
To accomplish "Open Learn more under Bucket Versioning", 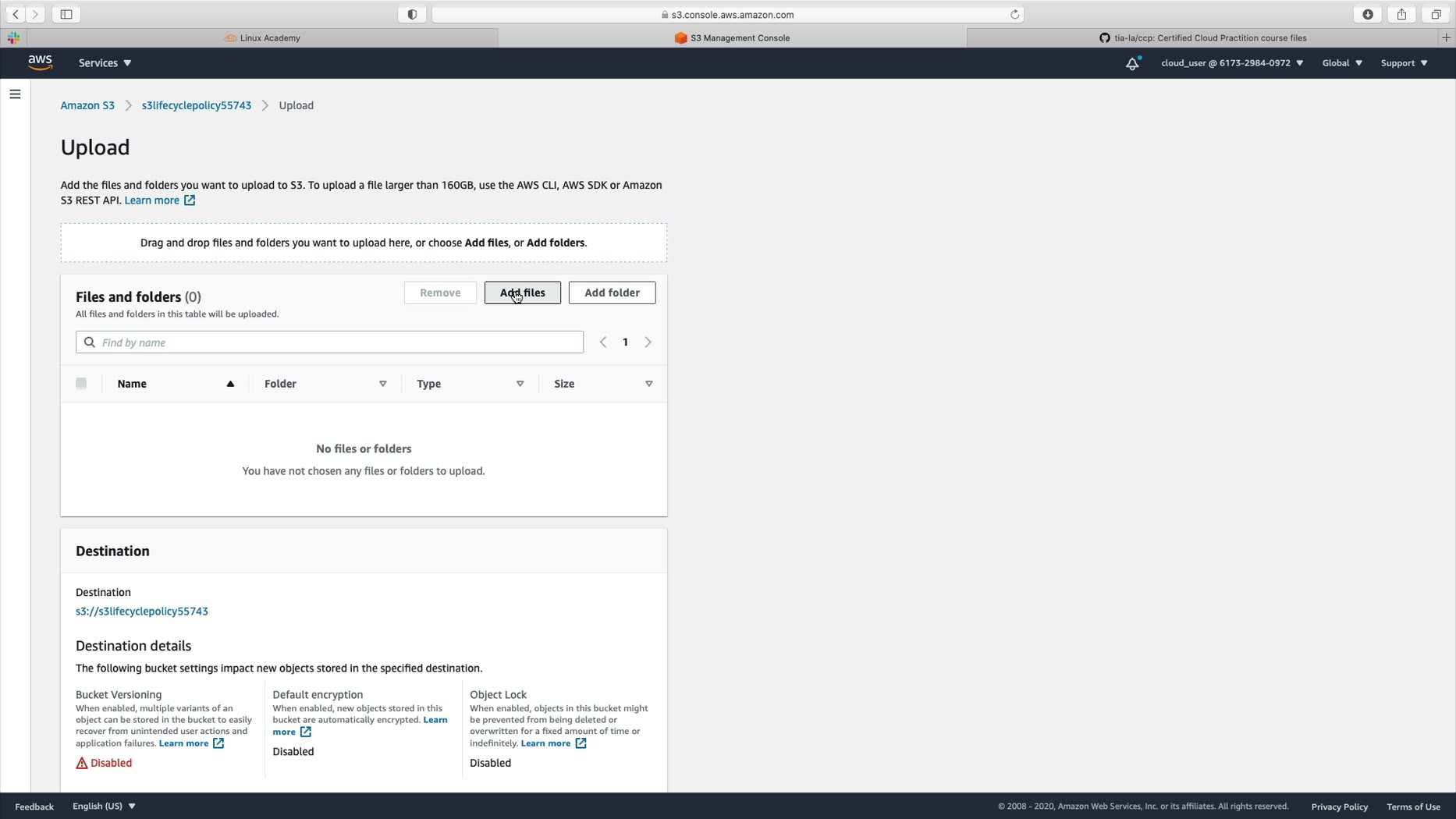I will [x=183, y=743].
